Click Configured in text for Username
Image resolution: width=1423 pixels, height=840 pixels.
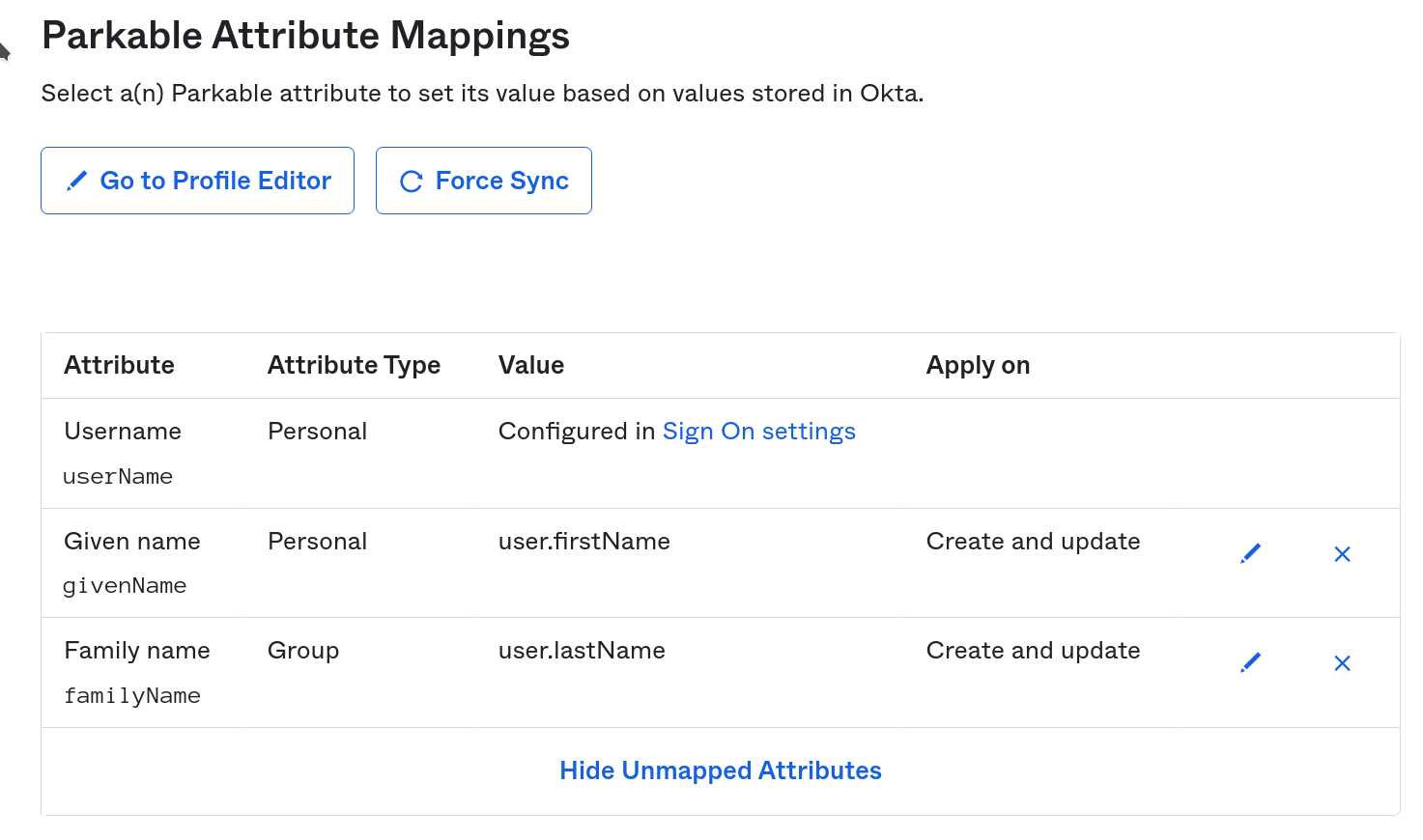pos(575,431)
